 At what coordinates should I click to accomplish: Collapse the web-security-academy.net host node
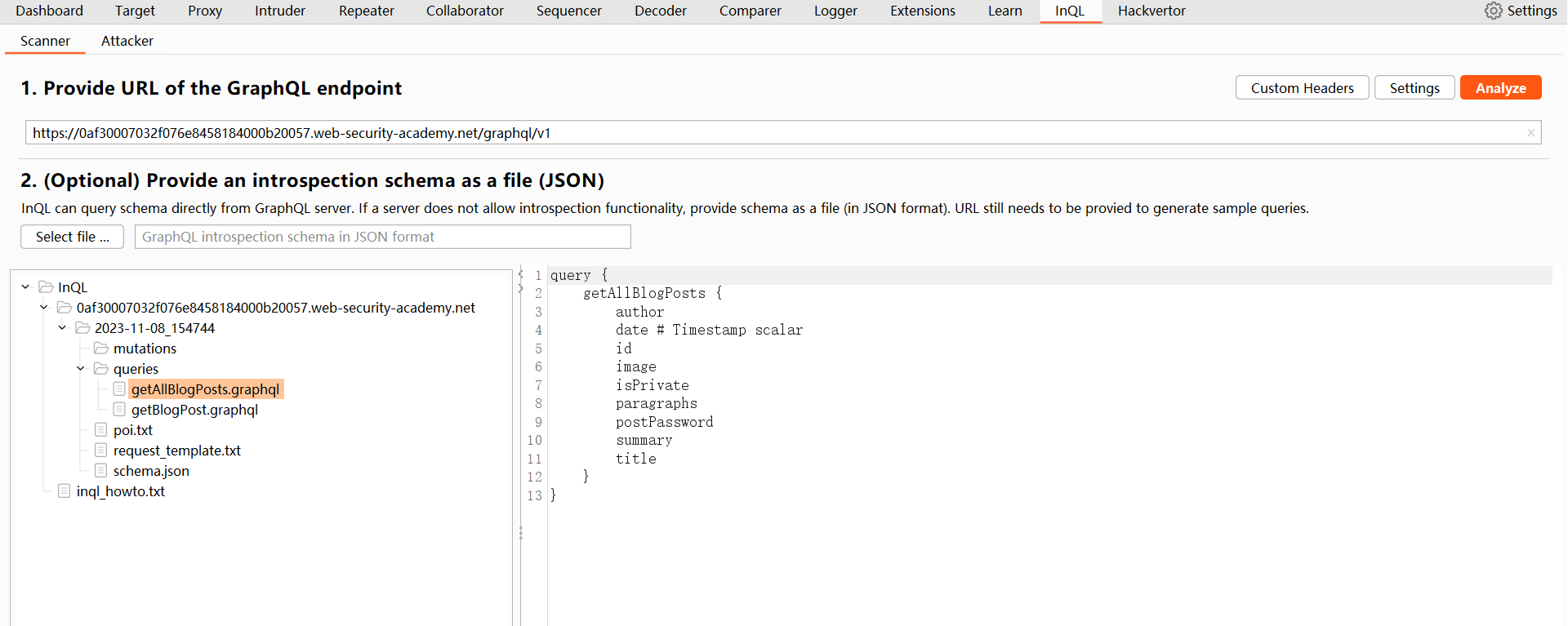[44, 308]
